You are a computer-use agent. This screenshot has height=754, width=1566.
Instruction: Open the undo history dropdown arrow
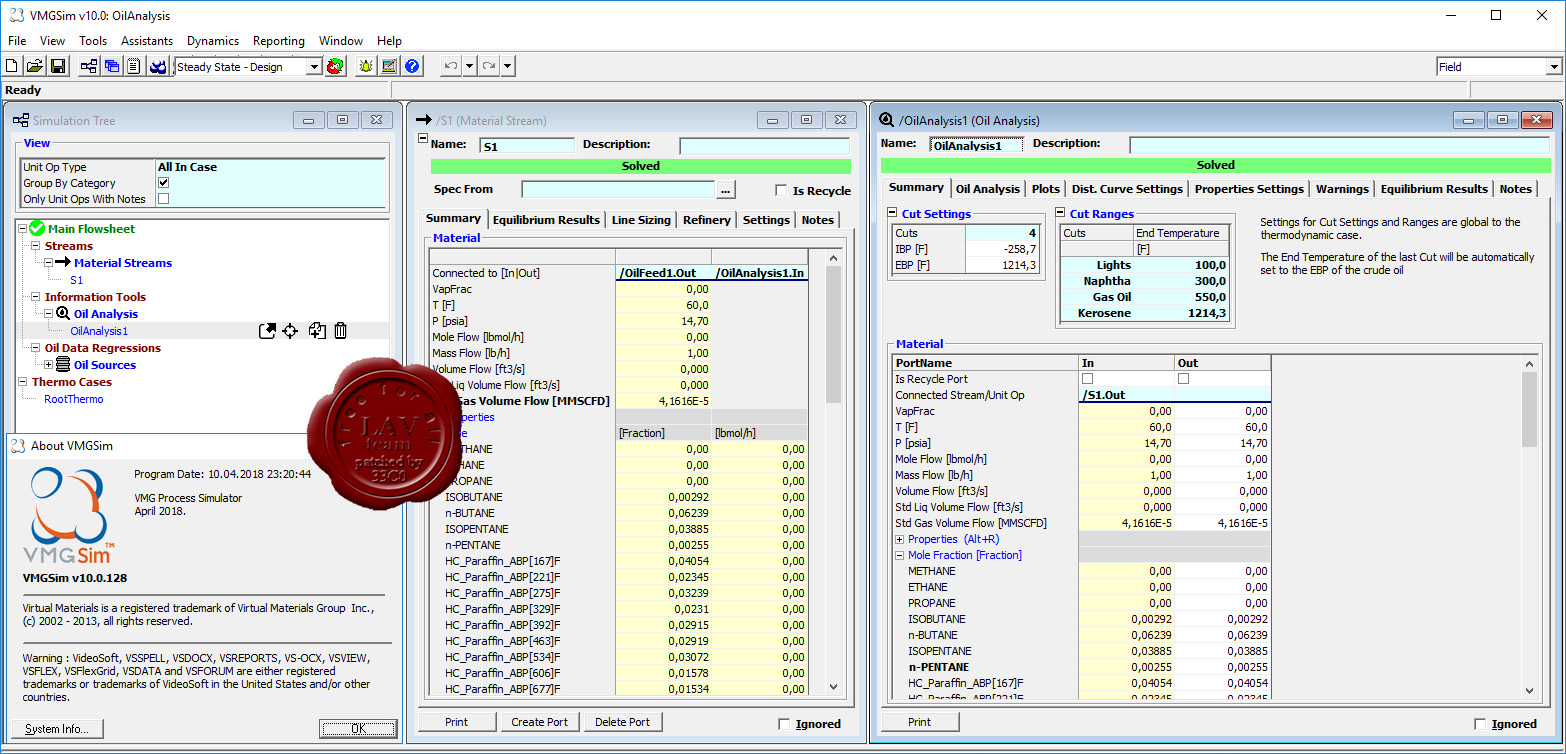[470, 66]
